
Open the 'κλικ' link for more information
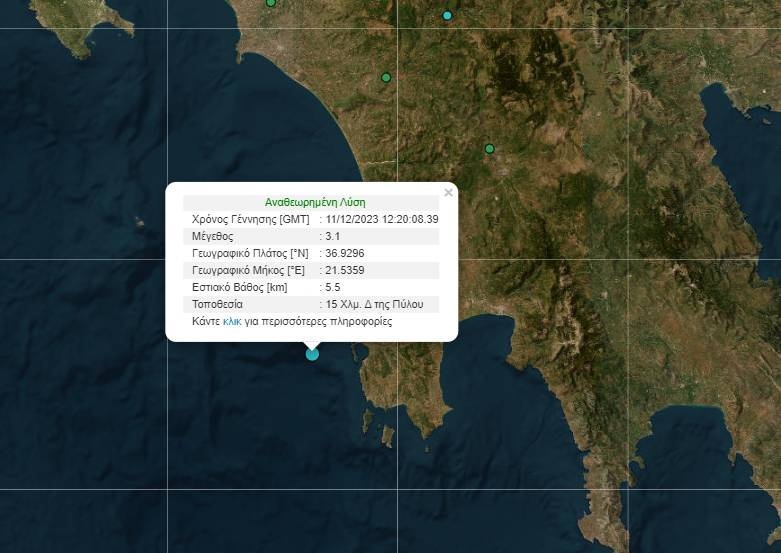[232, 322]
